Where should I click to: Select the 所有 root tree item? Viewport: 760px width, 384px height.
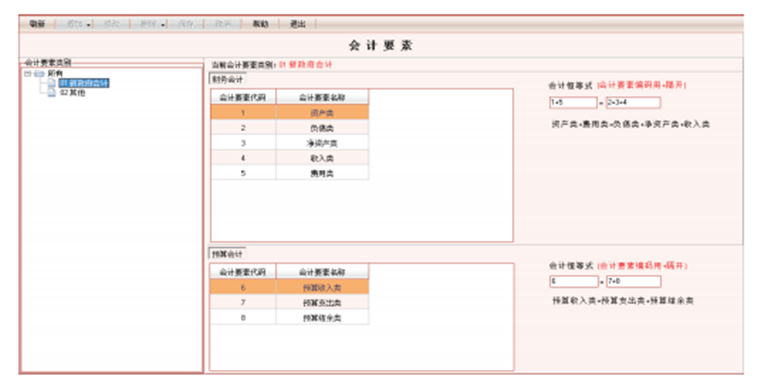55,74
